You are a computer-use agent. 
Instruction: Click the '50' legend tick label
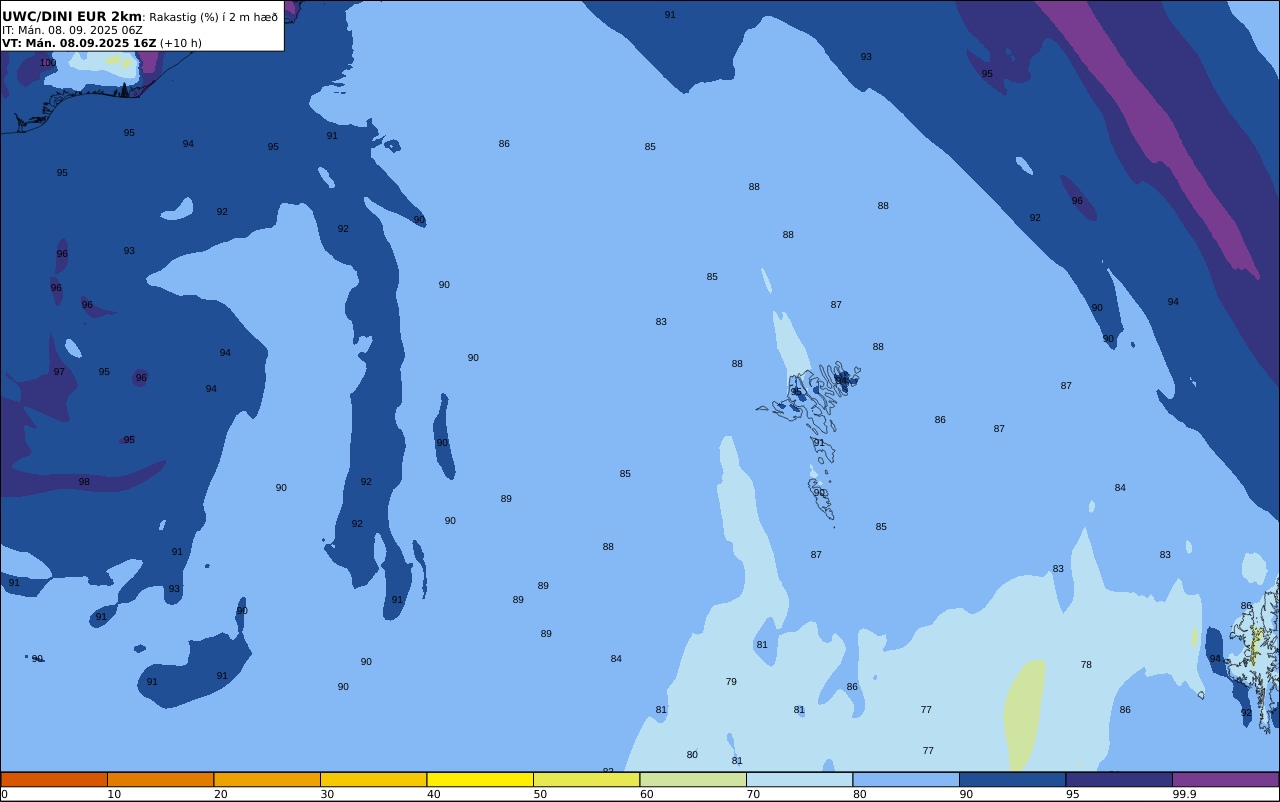point(540,794)
